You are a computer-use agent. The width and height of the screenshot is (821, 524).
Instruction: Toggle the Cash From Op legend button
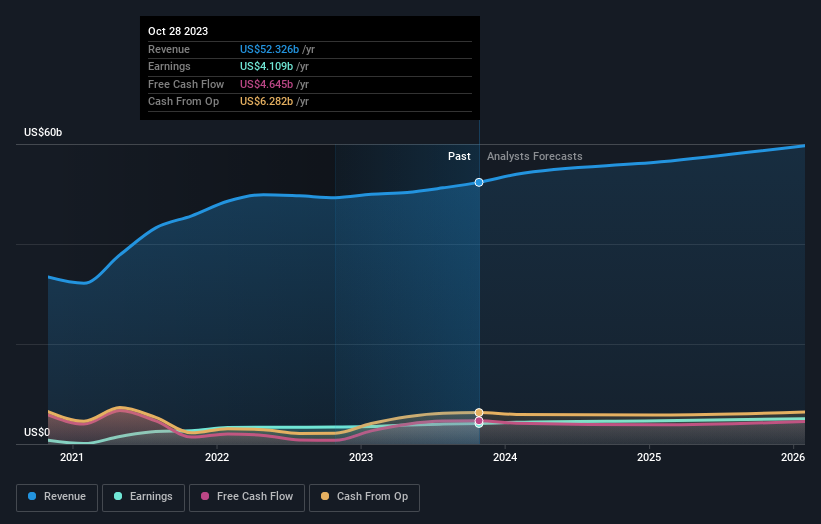[364, 497]
